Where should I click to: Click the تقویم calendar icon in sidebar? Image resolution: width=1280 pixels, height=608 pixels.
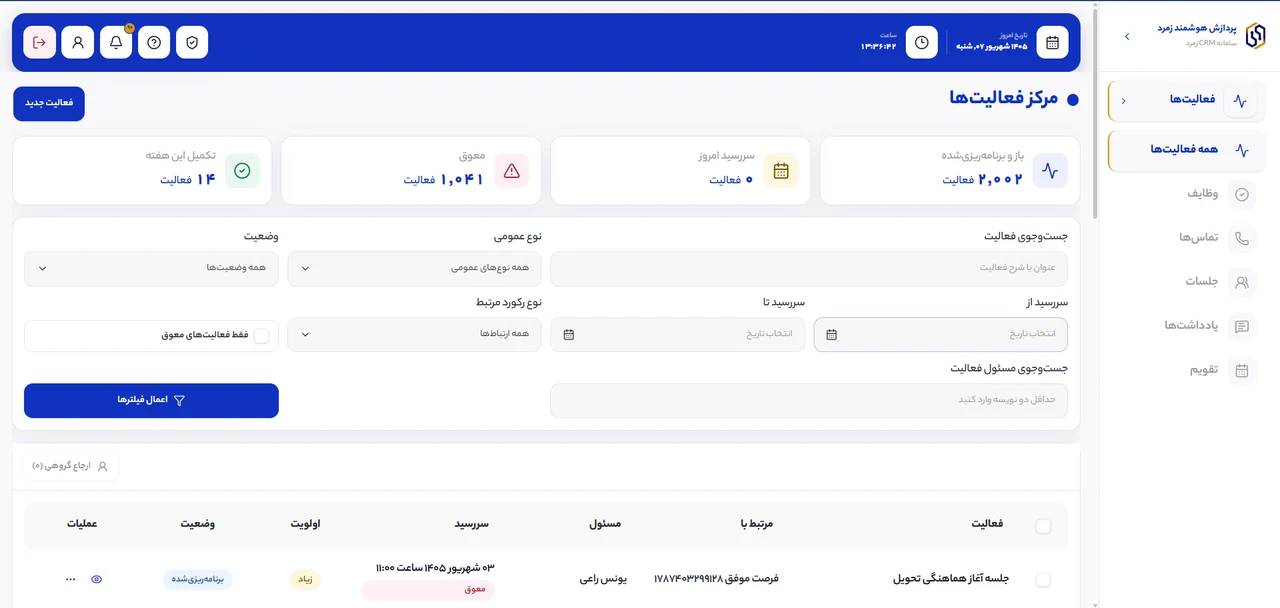[x=1242, y=370]
